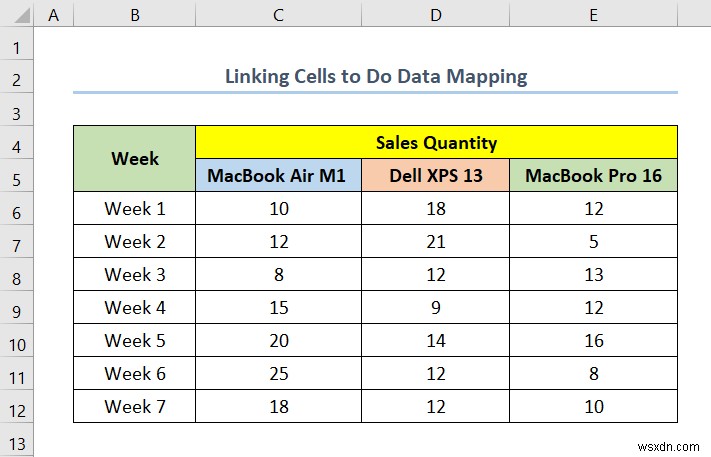Select Week 2 MacBook Pro 16 value 5
The height and width of the screenshot is (457, 711).
point(594,242)
